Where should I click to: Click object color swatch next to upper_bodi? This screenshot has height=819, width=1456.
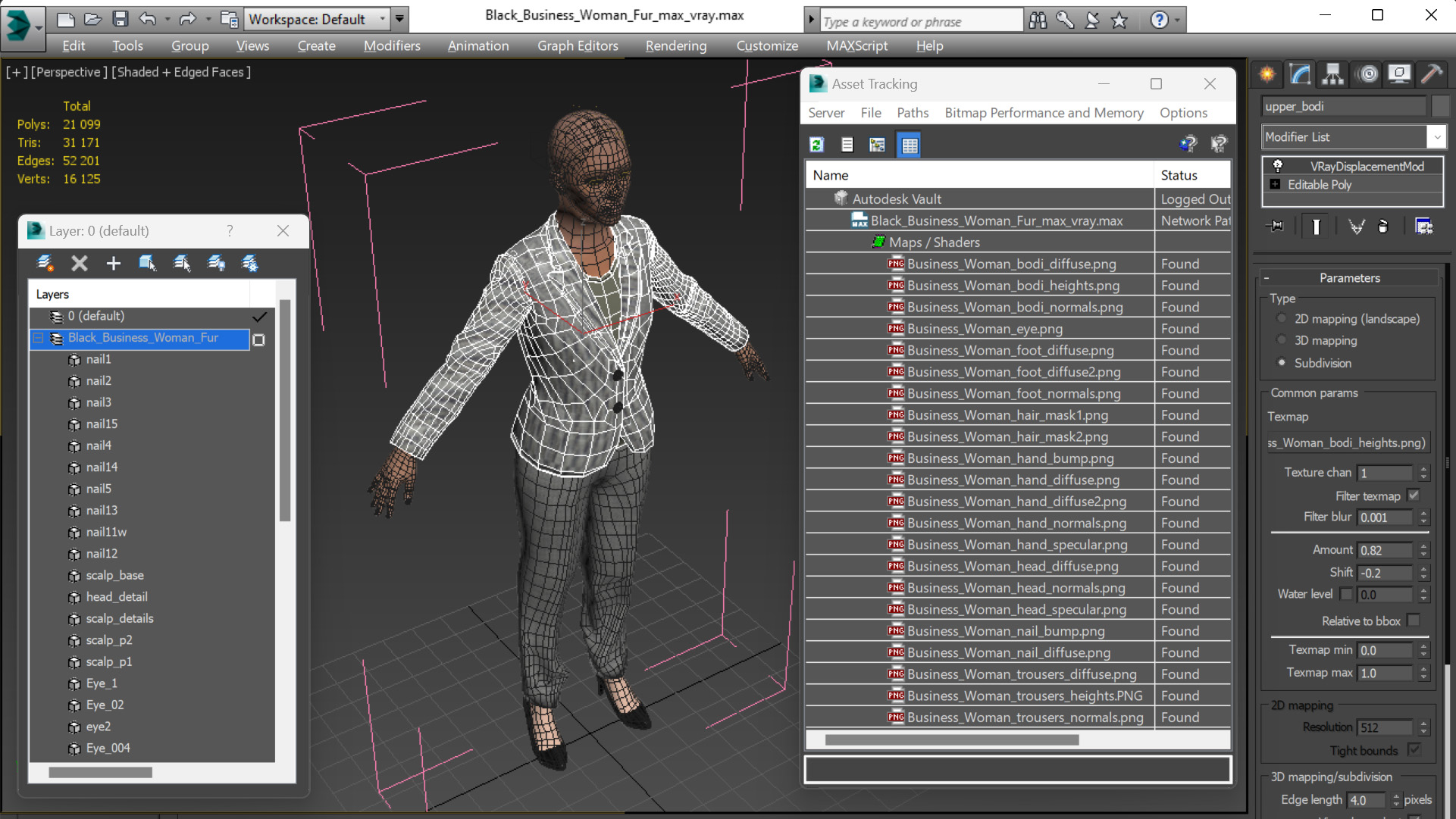click(1441, 106)
